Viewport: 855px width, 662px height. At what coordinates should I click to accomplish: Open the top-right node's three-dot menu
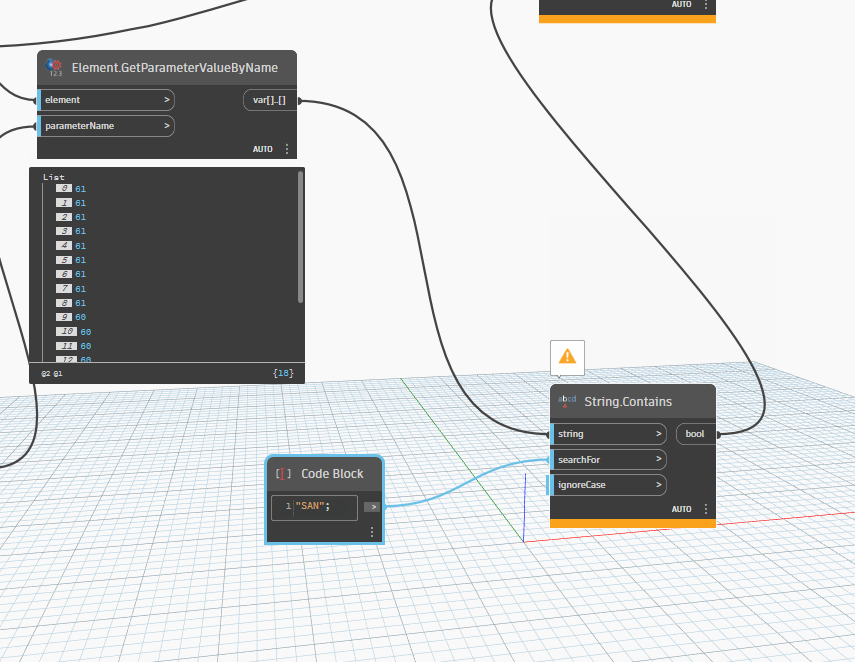click(x=706, y=5)
